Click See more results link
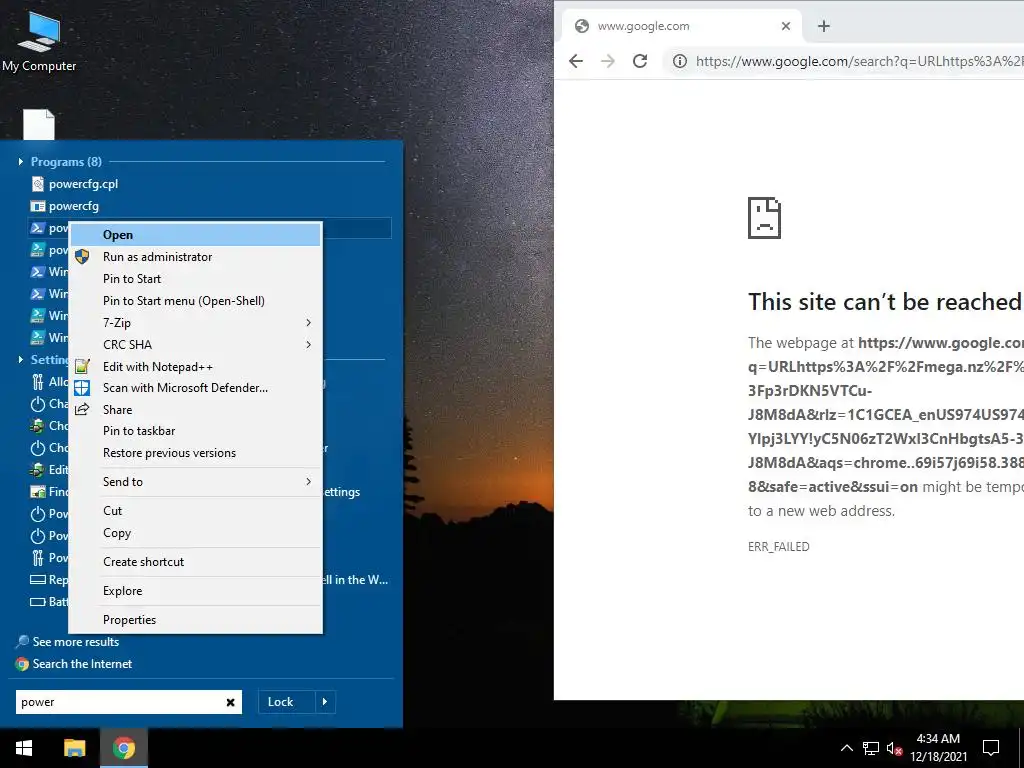1024x768 pixels. tap(76, 642)
